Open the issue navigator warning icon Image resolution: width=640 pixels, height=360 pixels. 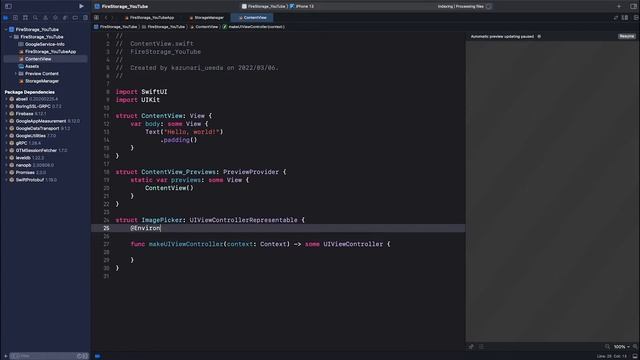coord(45,18)
